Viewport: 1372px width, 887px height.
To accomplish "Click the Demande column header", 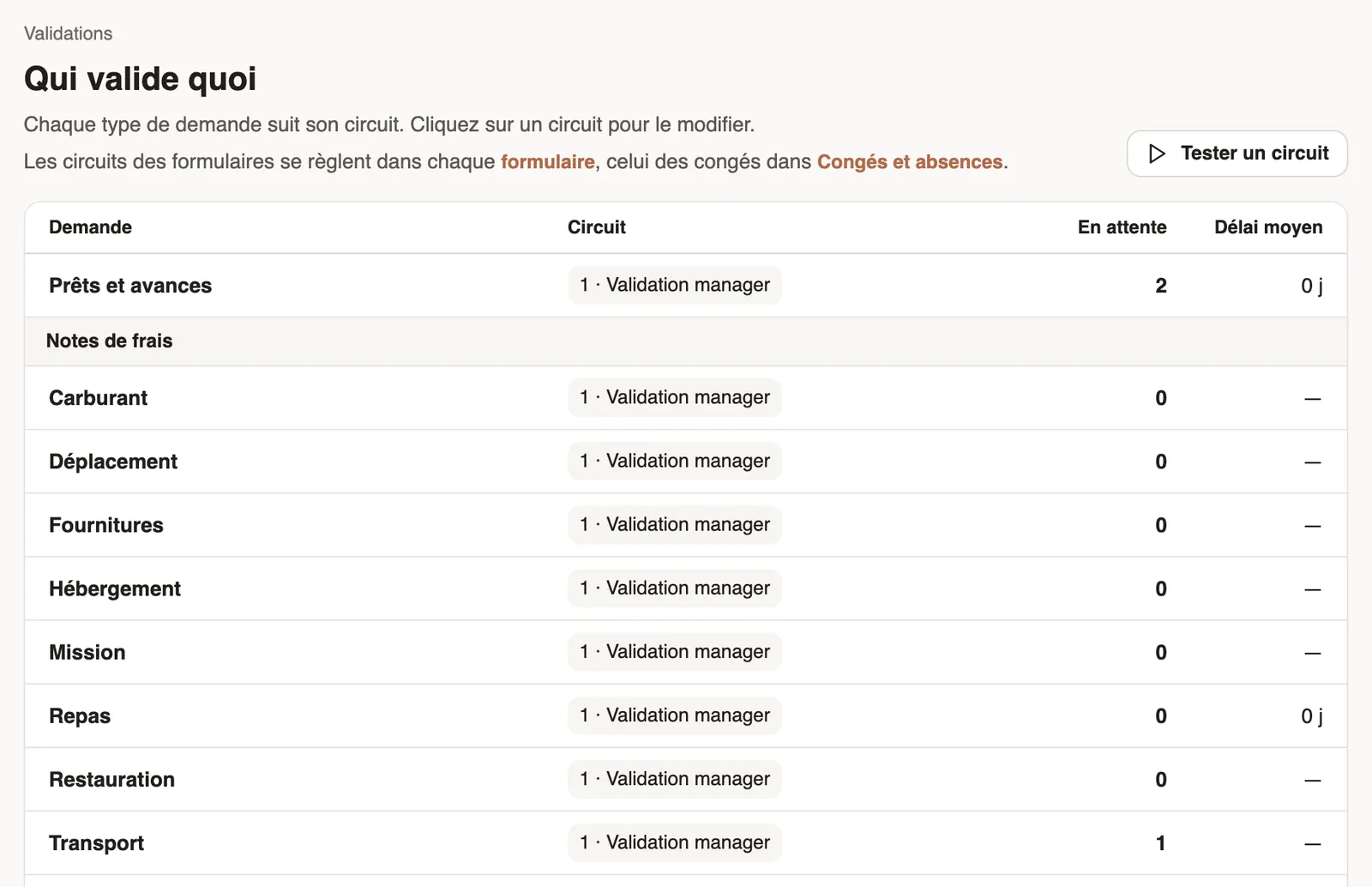I will [90, 227].
